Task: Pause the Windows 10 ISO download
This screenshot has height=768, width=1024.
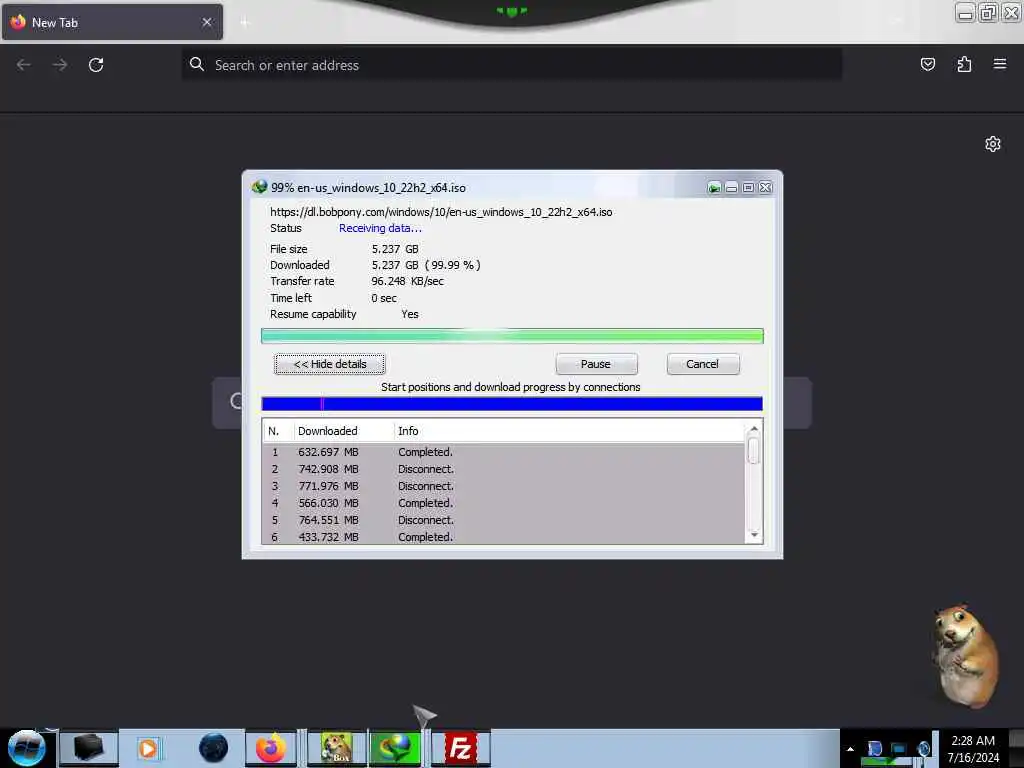Action: 596,364
